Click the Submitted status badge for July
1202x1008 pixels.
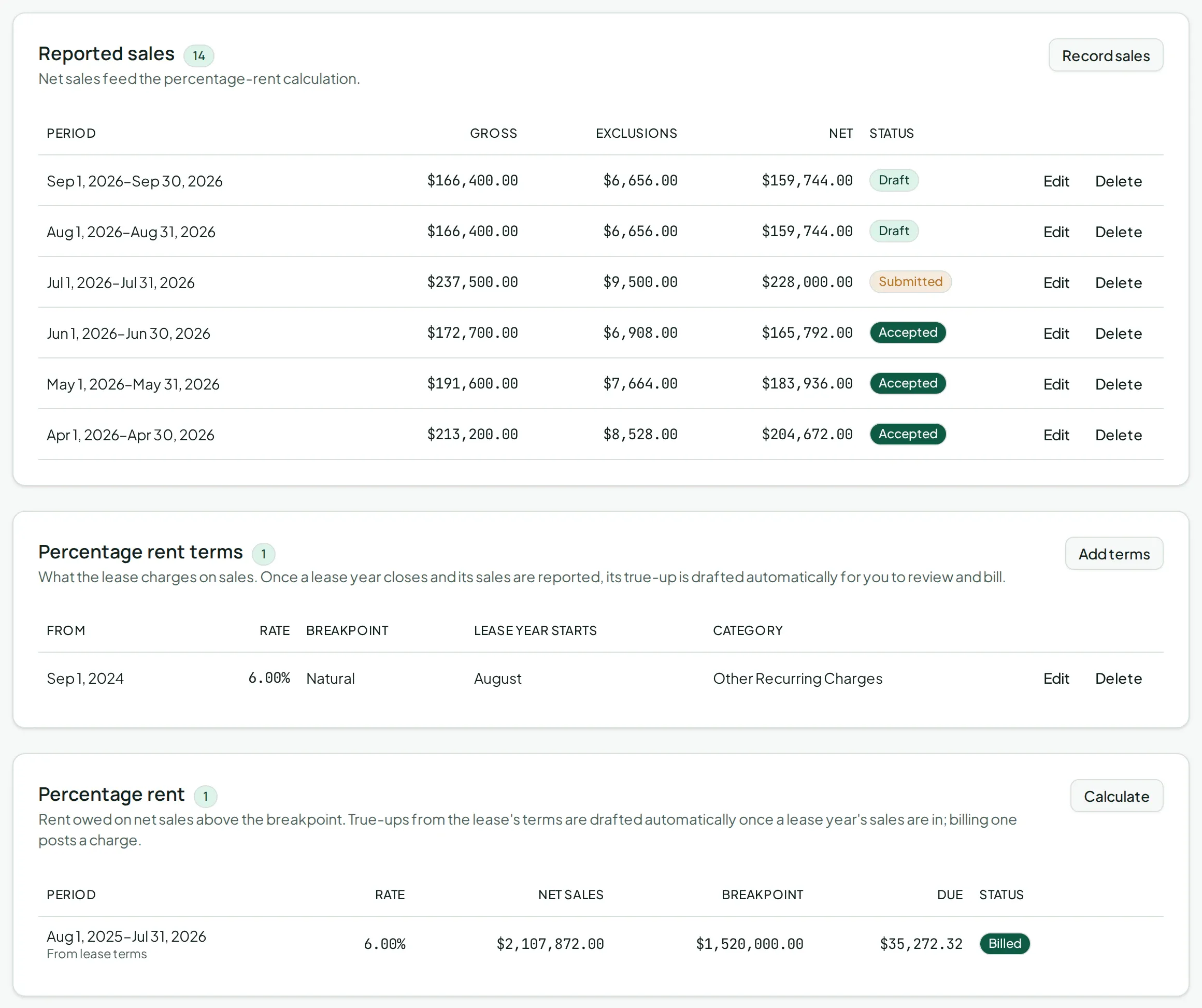(910, 282)
